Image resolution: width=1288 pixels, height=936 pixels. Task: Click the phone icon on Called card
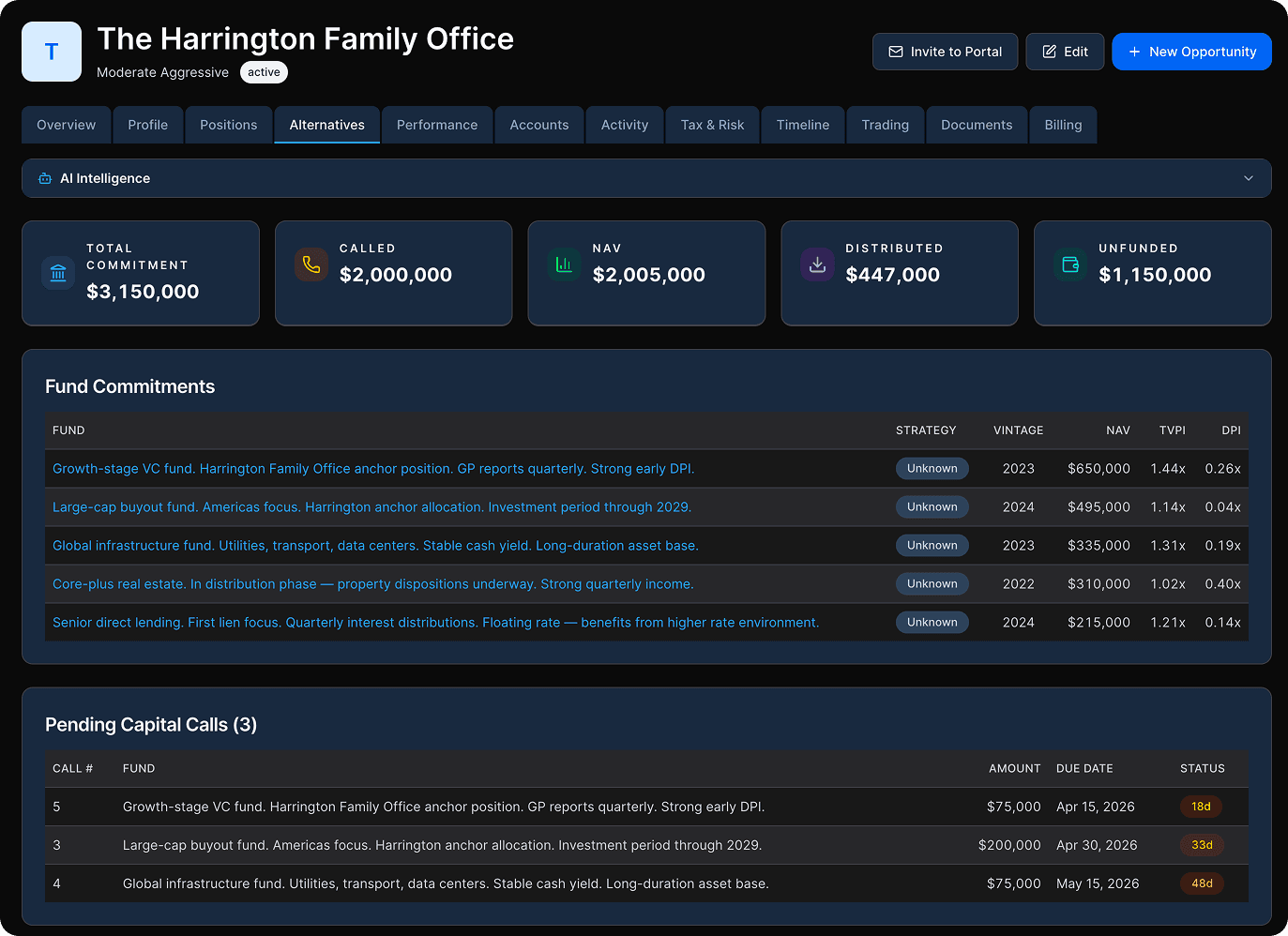[311, 264]
